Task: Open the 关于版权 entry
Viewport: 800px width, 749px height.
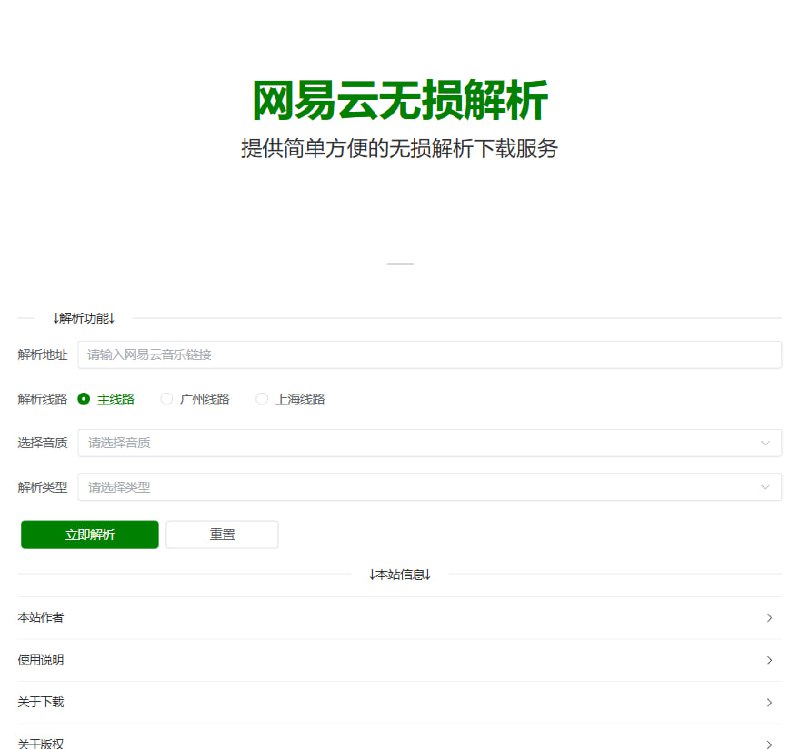Action: [x=400, y=742]
